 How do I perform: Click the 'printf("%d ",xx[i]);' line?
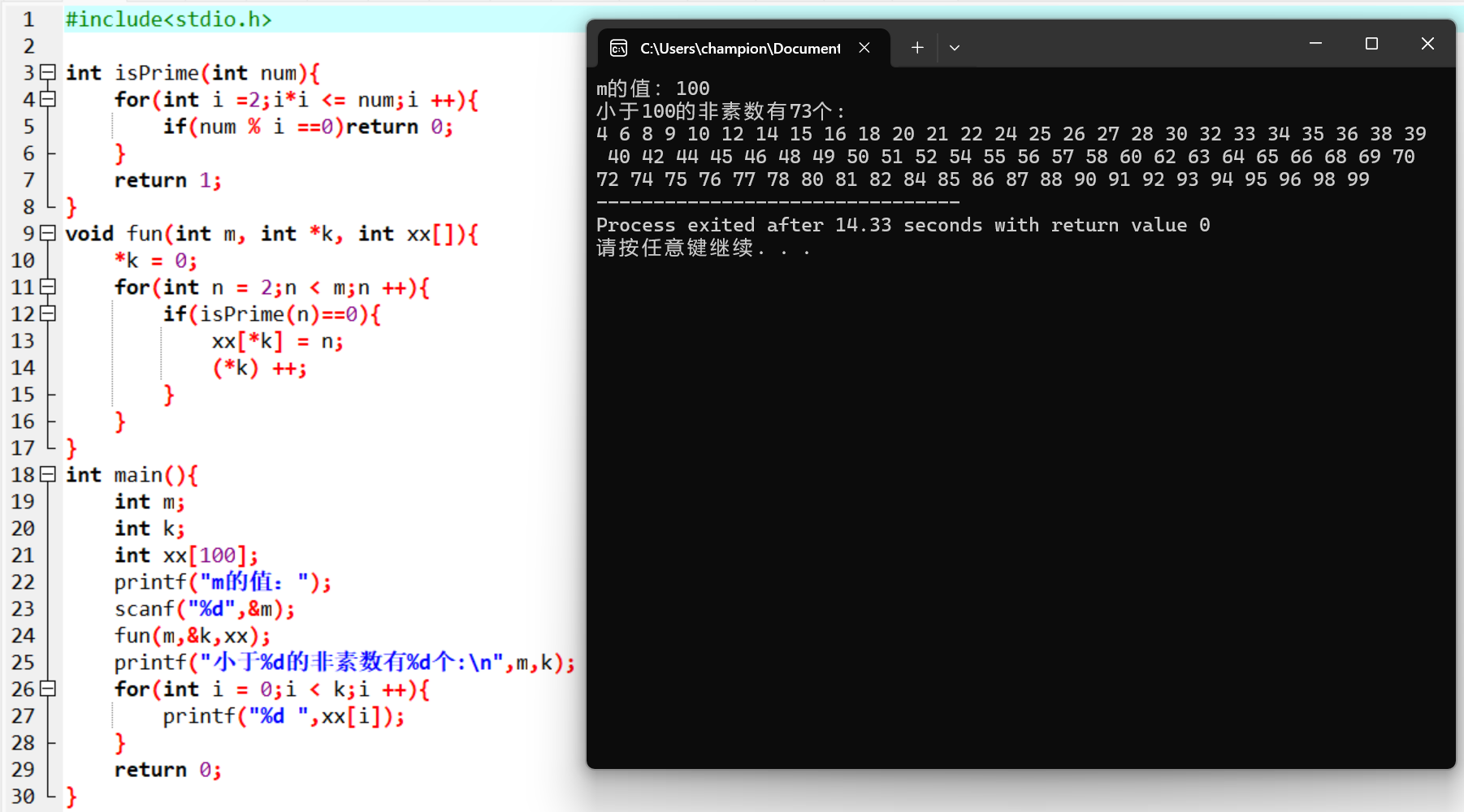point(284,715)
